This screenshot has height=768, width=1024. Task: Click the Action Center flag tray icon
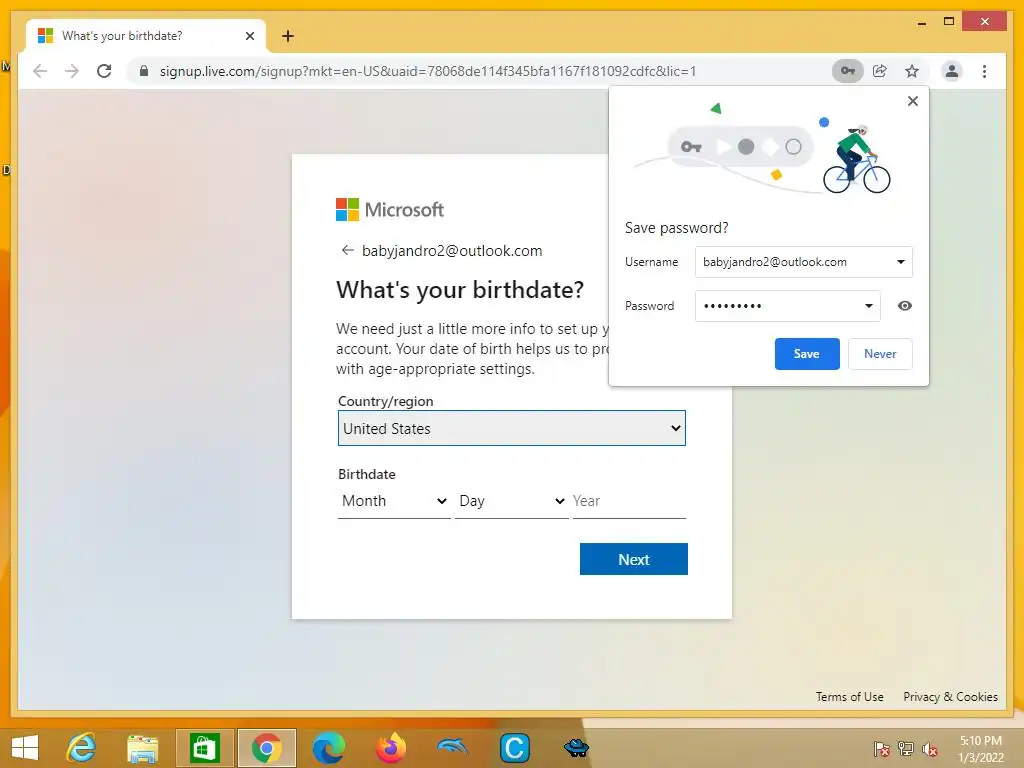(x=881, y=748)
